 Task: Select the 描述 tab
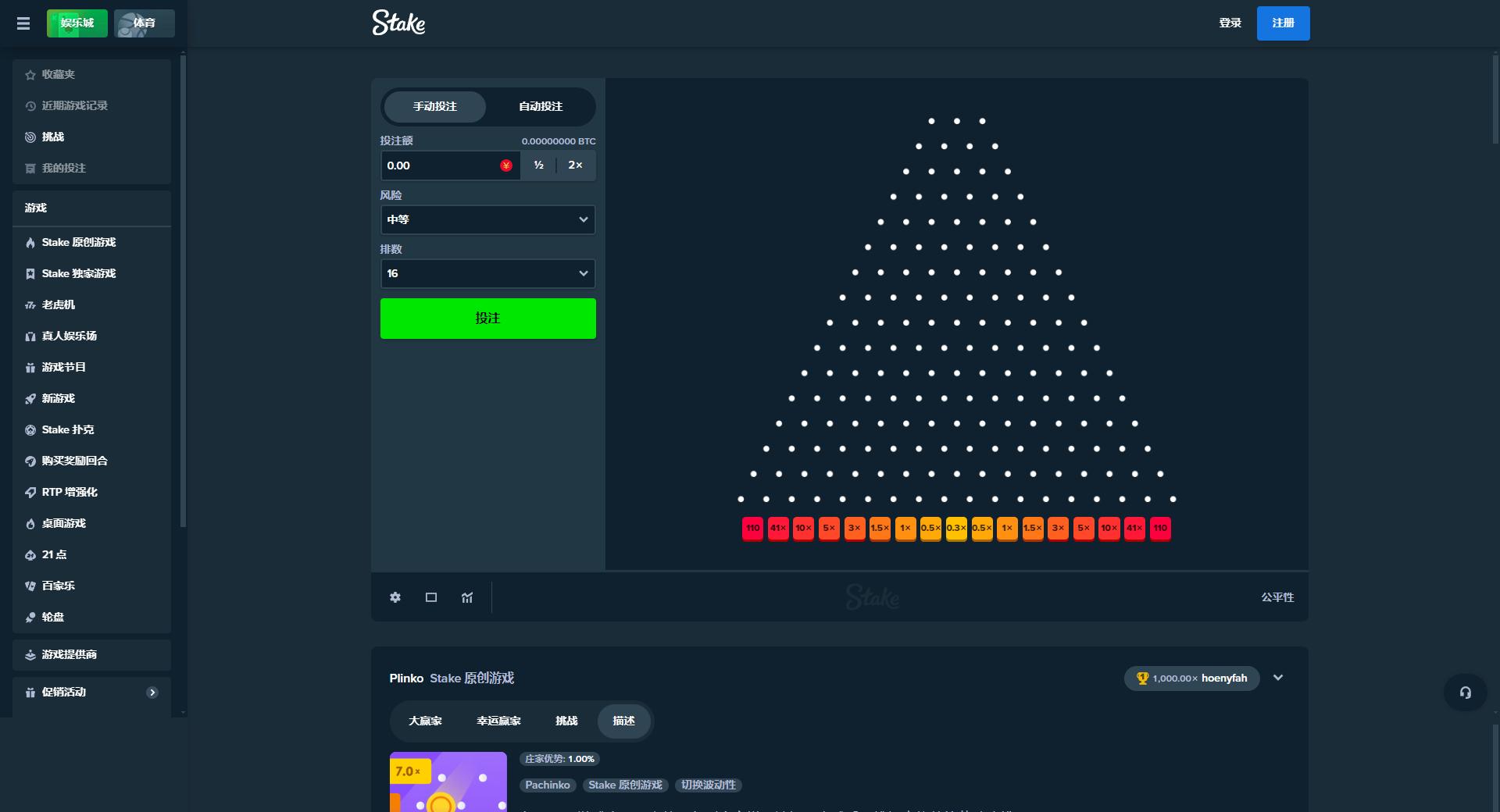click(623, 721)
